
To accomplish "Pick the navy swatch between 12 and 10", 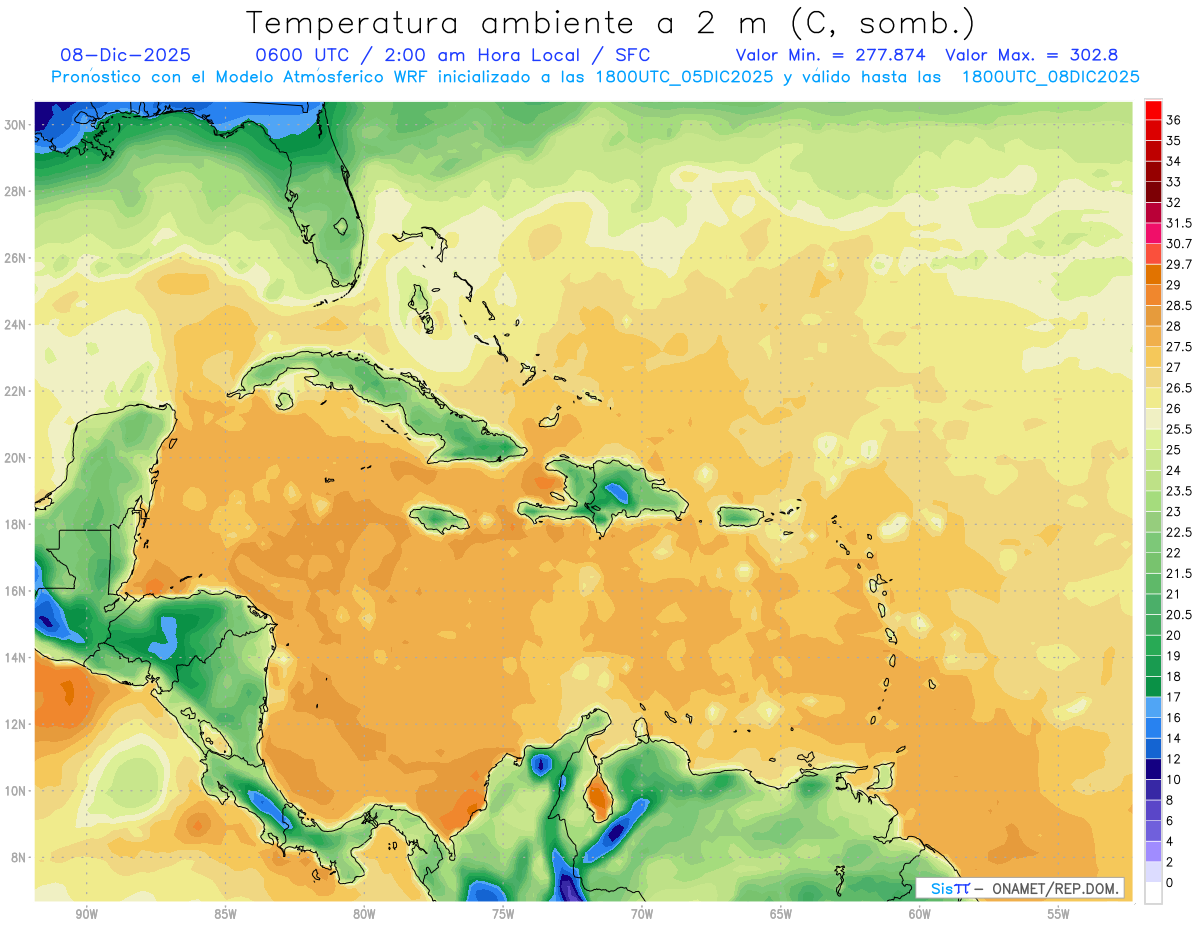I will coord(1153,769).
